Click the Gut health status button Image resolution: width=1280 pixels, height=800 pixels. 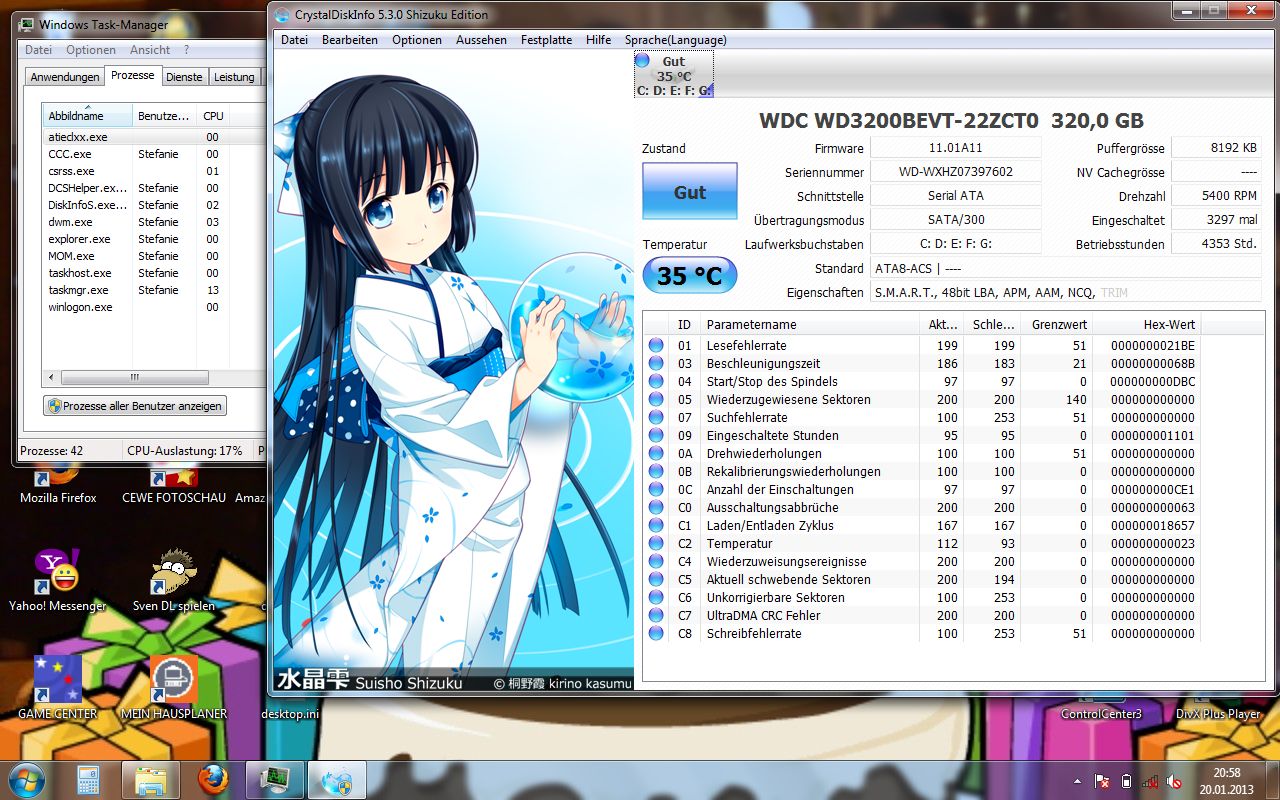click(x=690, y=191)
